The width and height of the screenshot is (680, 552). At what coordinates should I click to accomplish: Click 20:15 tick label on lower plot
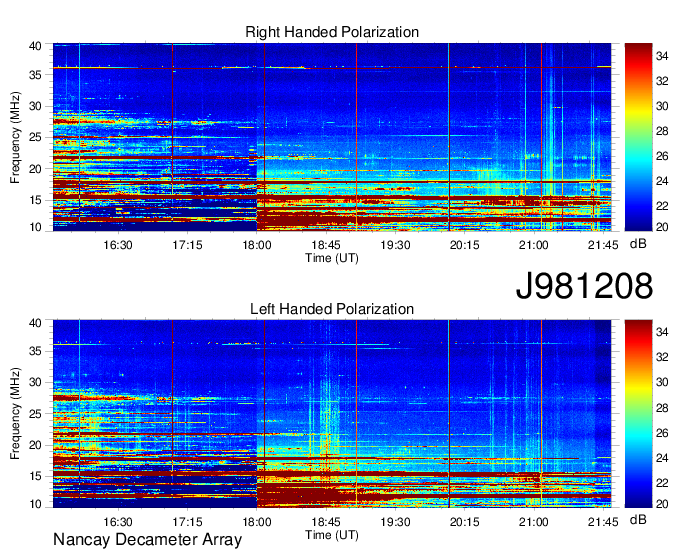click(464, 522)
